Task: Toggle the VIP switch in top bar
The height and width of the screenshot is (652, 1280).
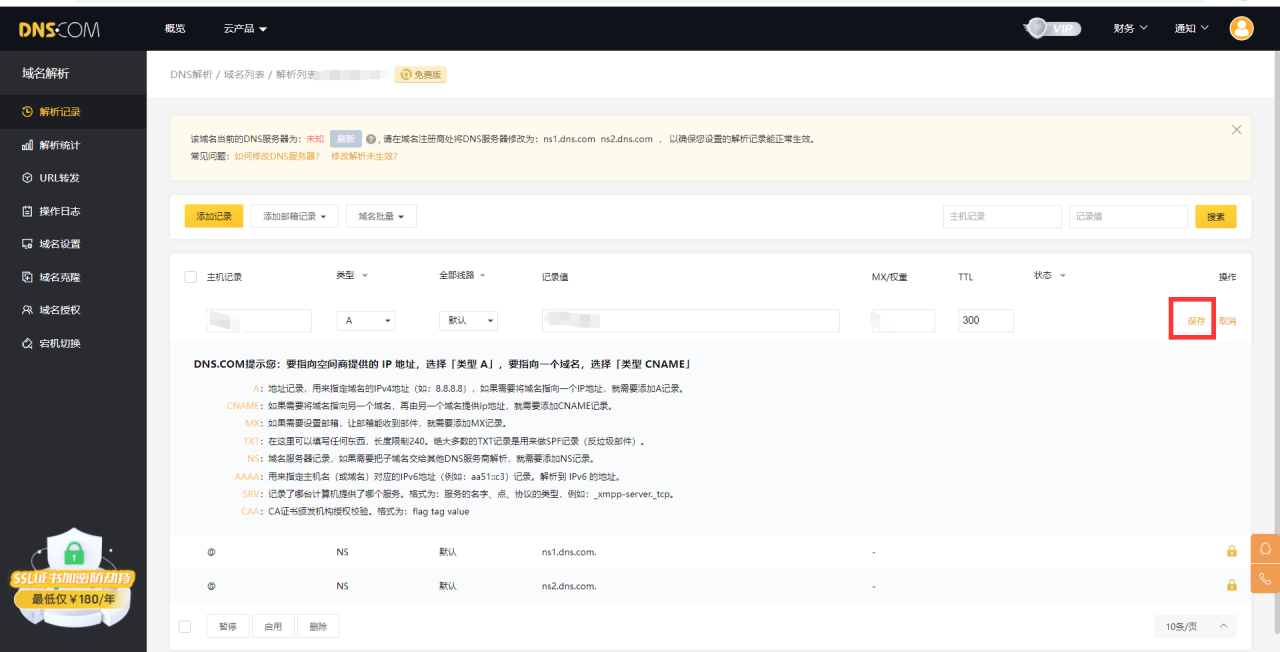Action: [x=1053, y=28]
